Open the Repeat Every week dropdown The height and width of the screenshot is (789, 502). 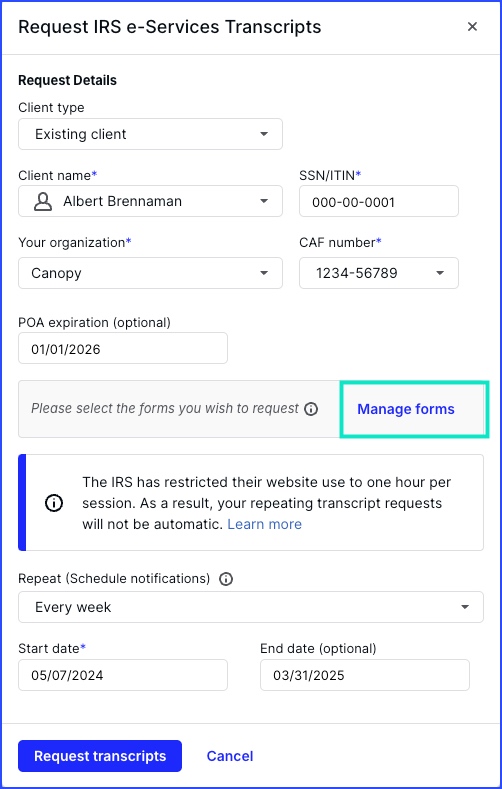(251, 607)
